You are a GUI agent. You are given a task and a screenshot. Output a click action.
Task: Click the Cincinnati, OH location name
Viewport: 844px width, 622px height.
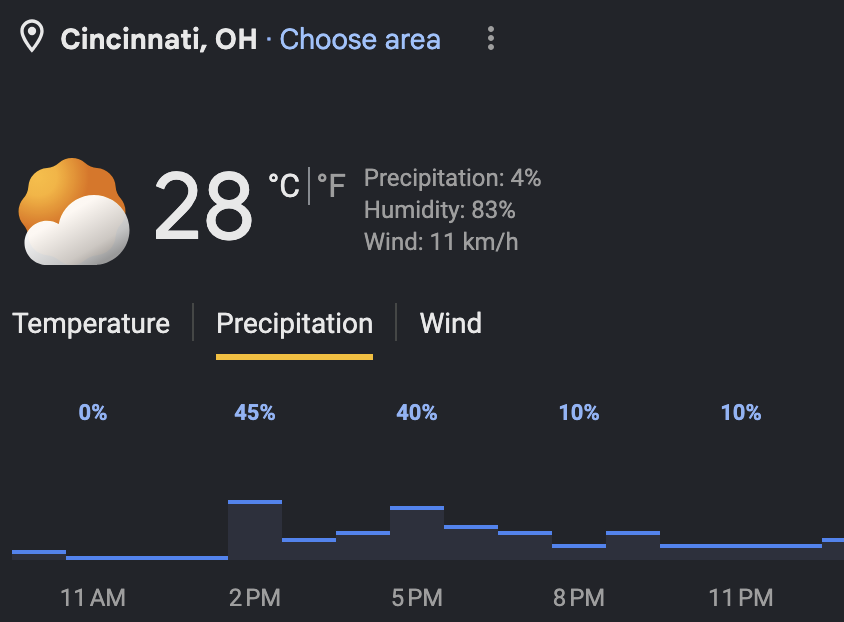coord(159,39)
